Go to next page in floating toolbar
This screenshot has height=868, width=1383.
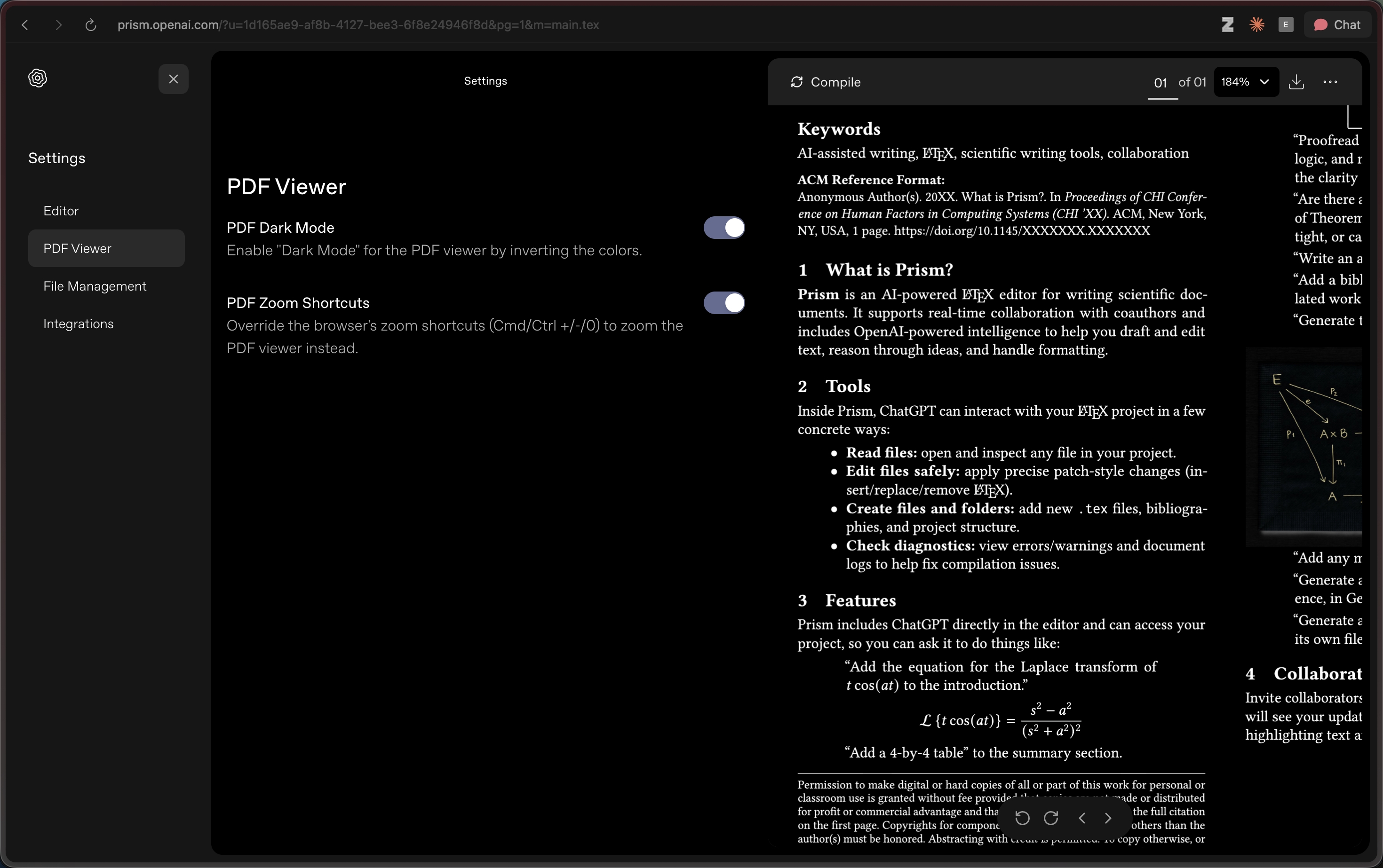click(x=1108, y=818)
